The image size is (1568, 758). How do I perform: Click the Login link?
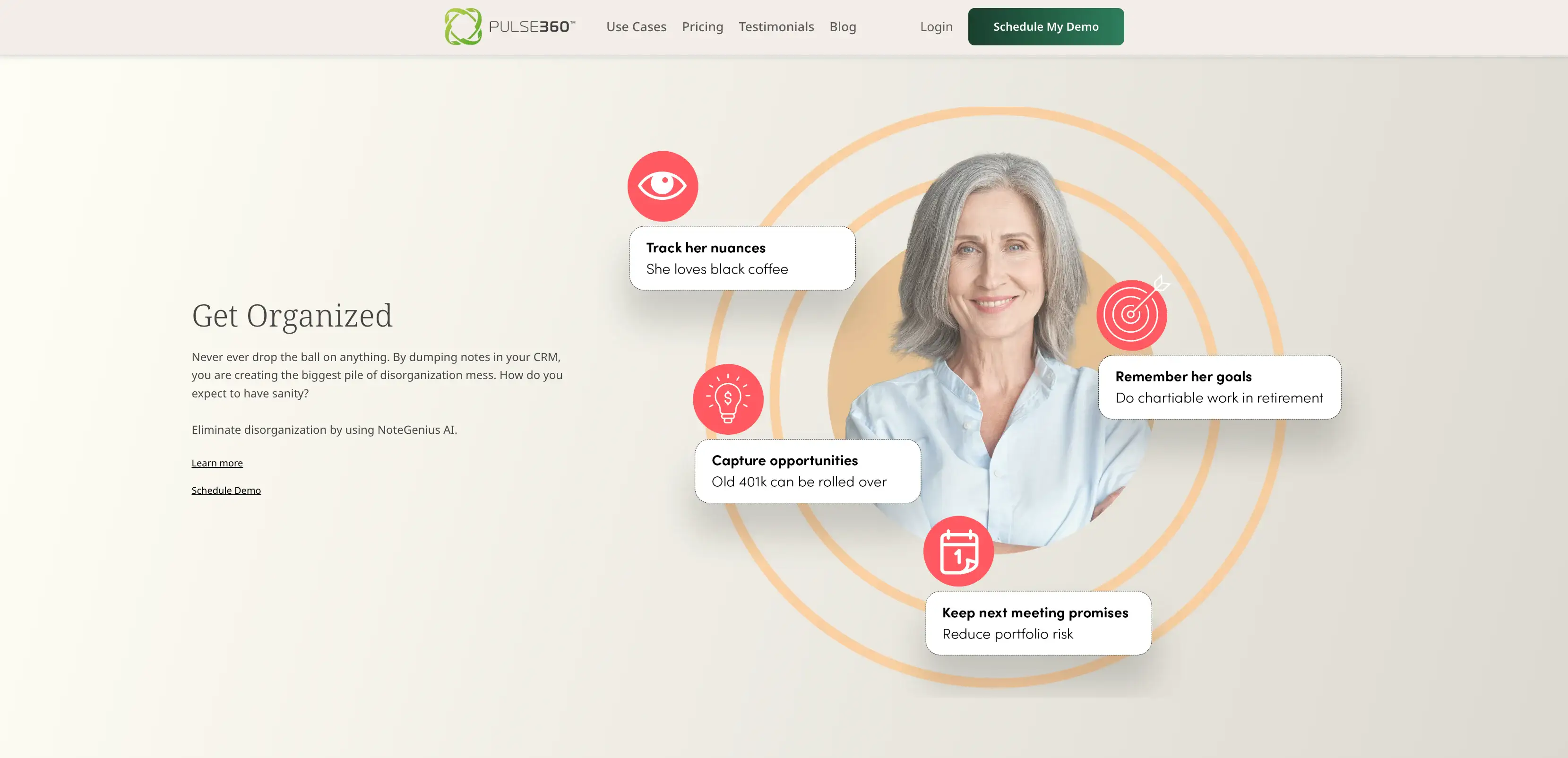[x=936, y=27]
